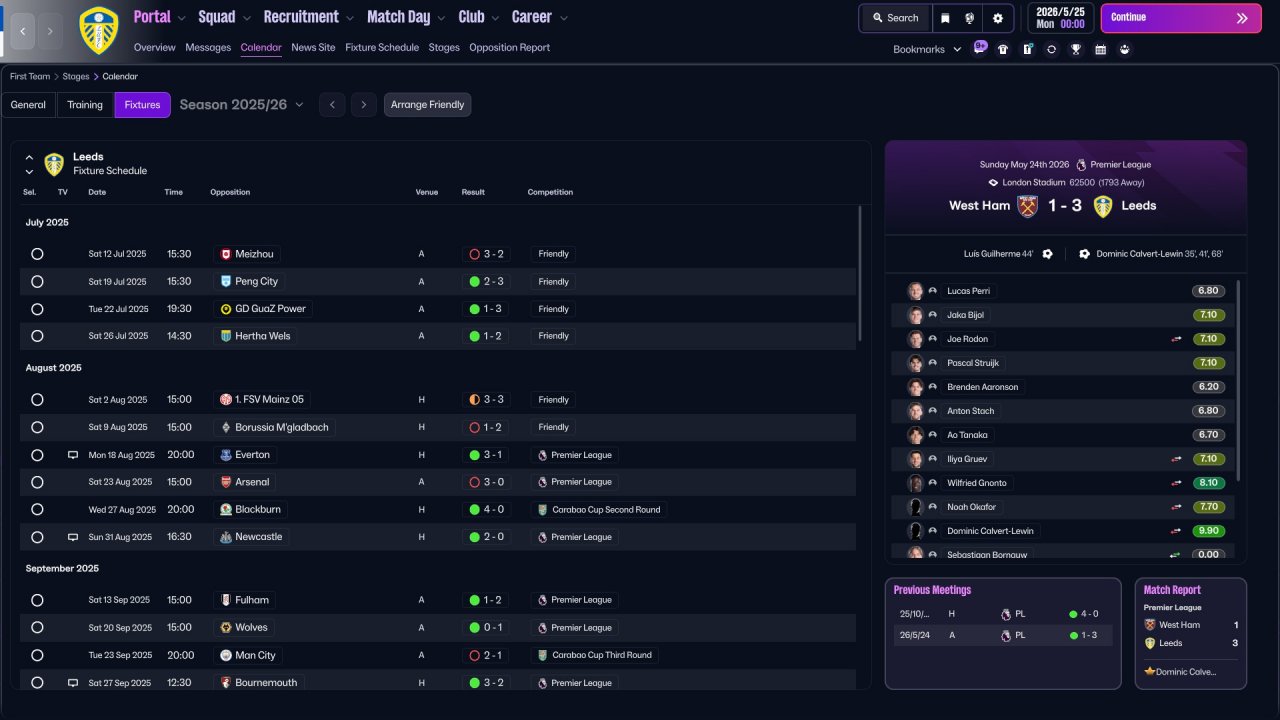Select the Meizhou fixture radio button
The image size is (1280, 720).
[x=37, y=254]
